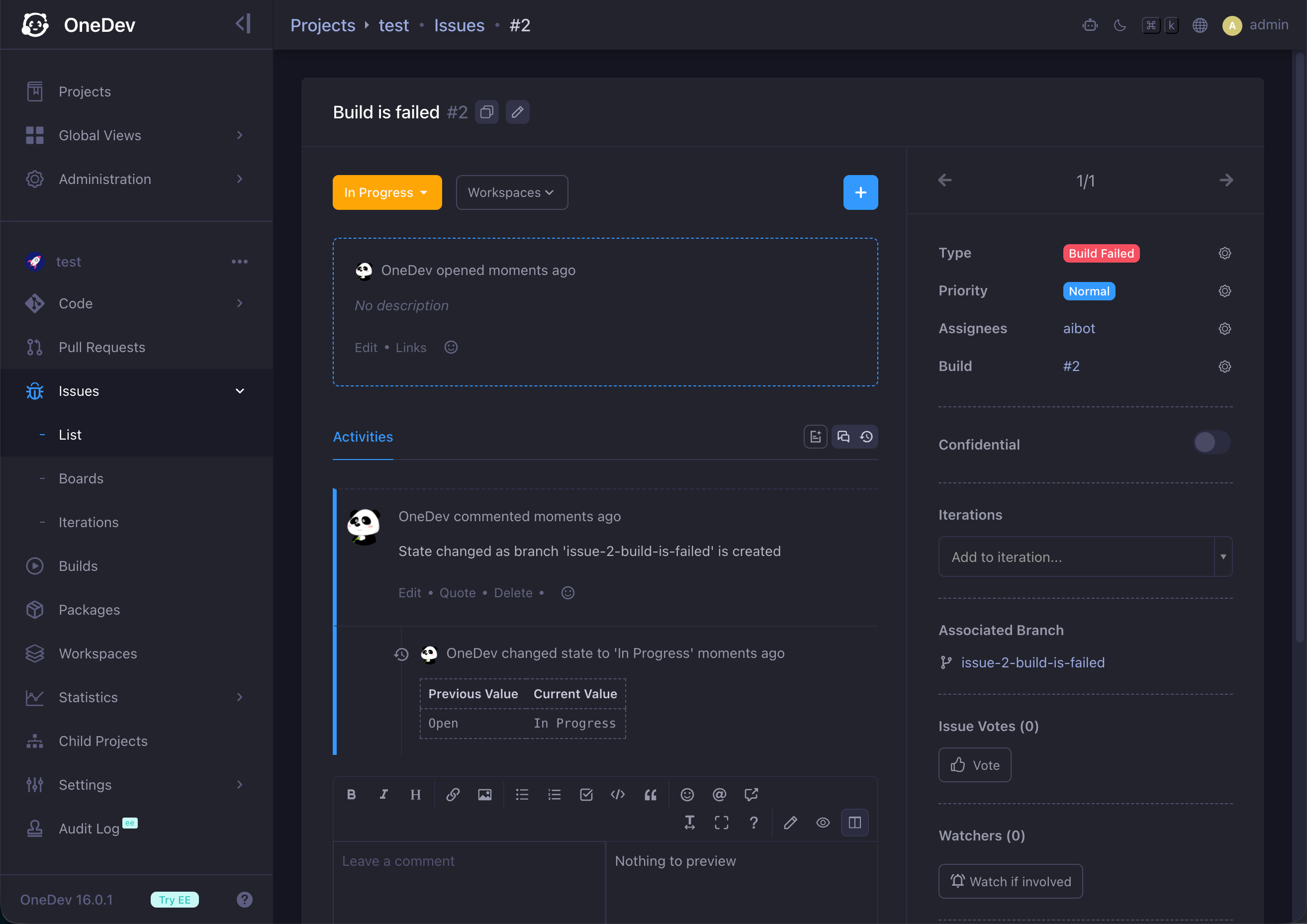Open the language globe icon
This screenshot has width=1307, height=924.
tap(1200, 25)
